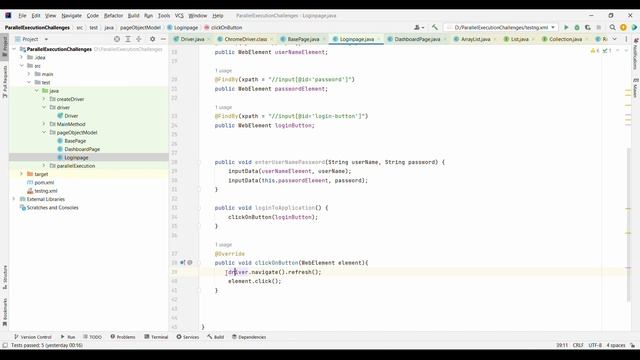640x360 pixels.
Task: Expand the target folder
Action: point(22,174)
